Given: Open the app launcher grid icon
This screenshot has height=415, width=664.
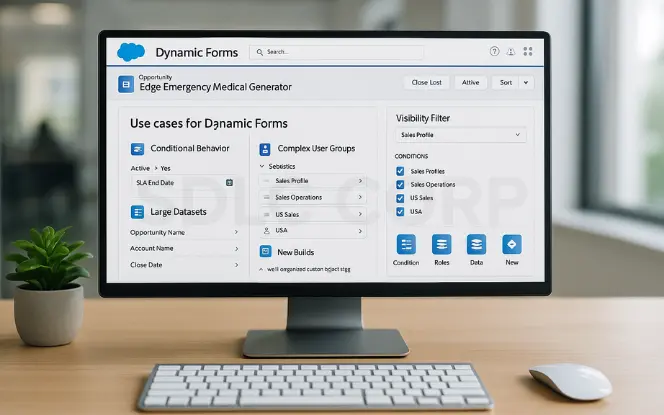Looking at the screenshot, I should [528, 51].
